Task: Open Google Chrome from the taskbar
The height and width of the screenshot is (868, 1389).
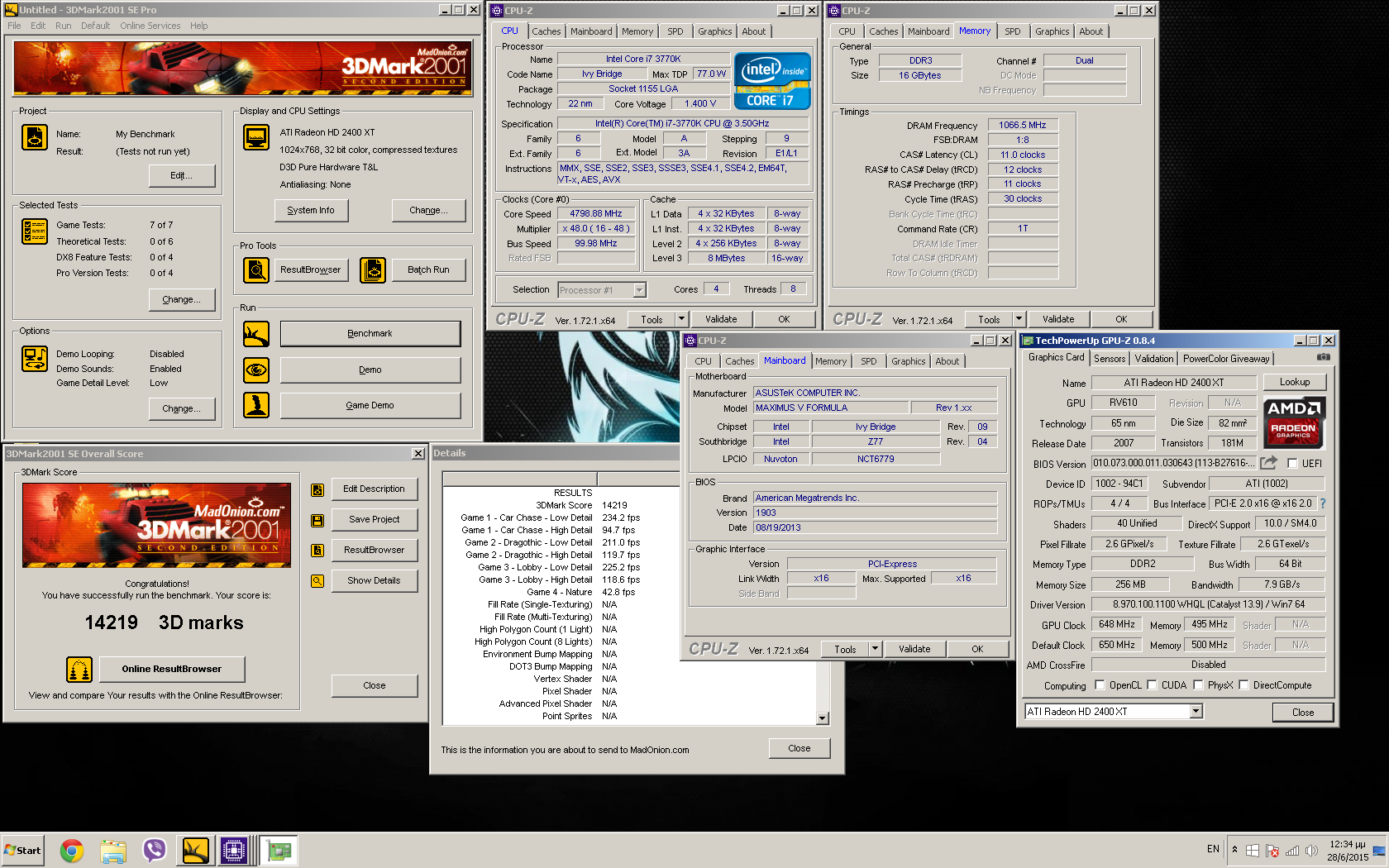Action: coord(72,850)
